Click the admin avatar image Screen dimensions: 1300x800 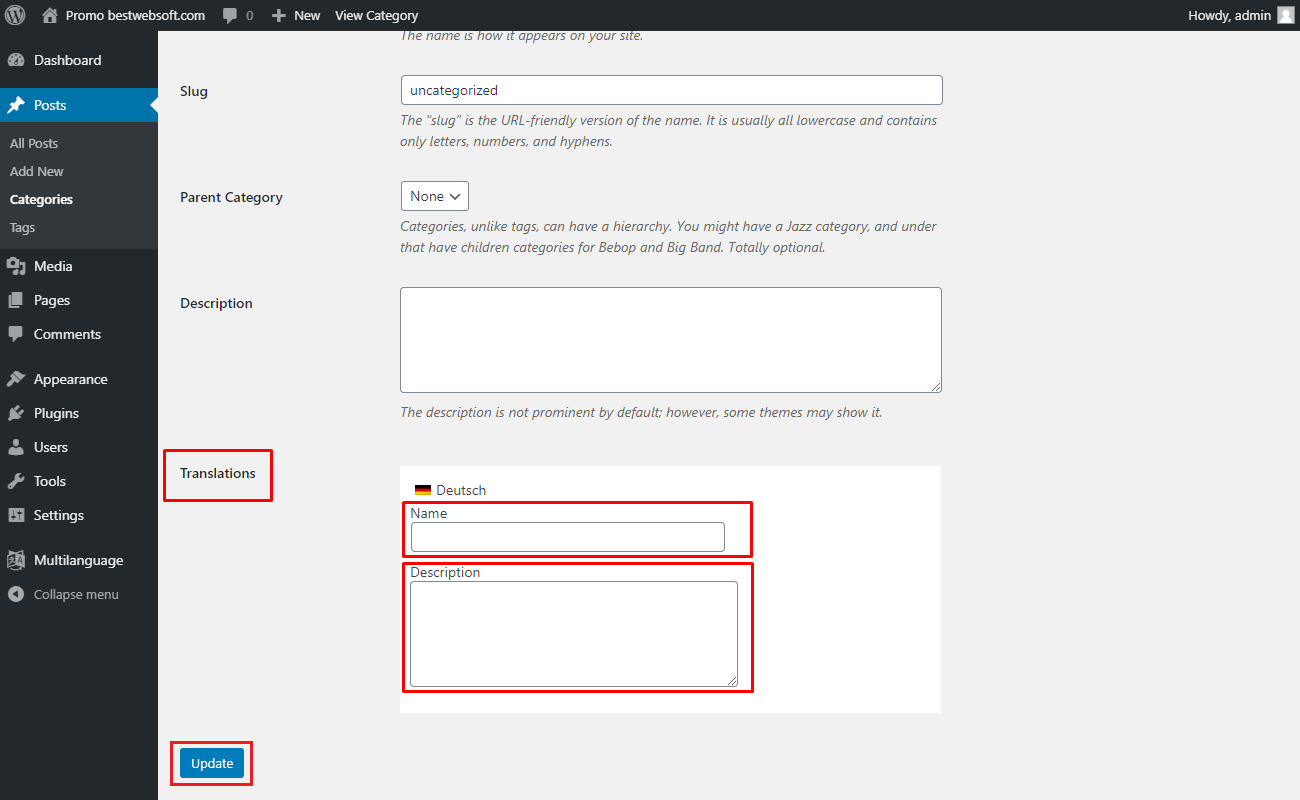coord(1285,15)
